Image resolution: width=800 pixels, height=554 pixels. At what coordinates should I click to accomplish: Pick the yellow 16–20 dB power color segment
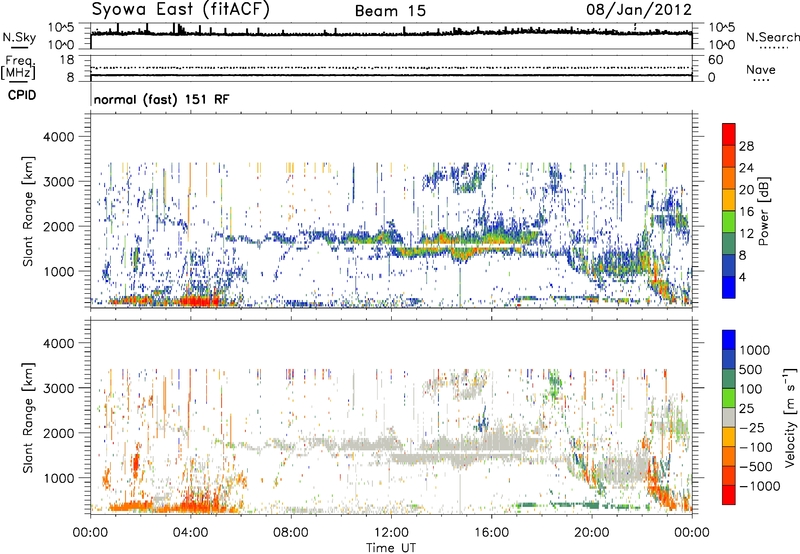click(x=729, y=200)
